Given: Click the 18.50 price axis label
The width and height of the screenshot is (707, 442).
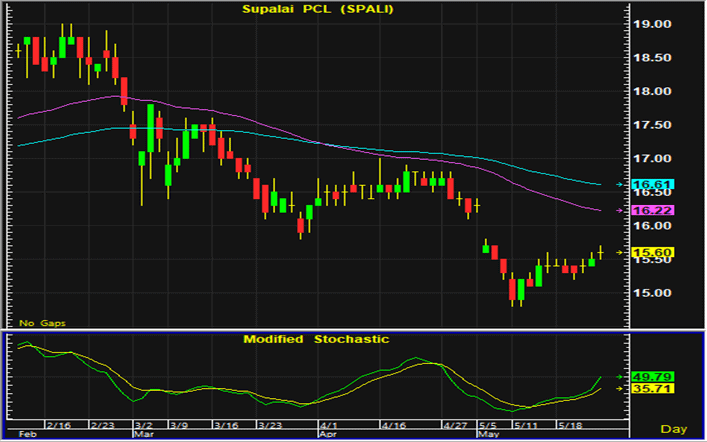Looking at the screenshot, I should coord(652,58).
